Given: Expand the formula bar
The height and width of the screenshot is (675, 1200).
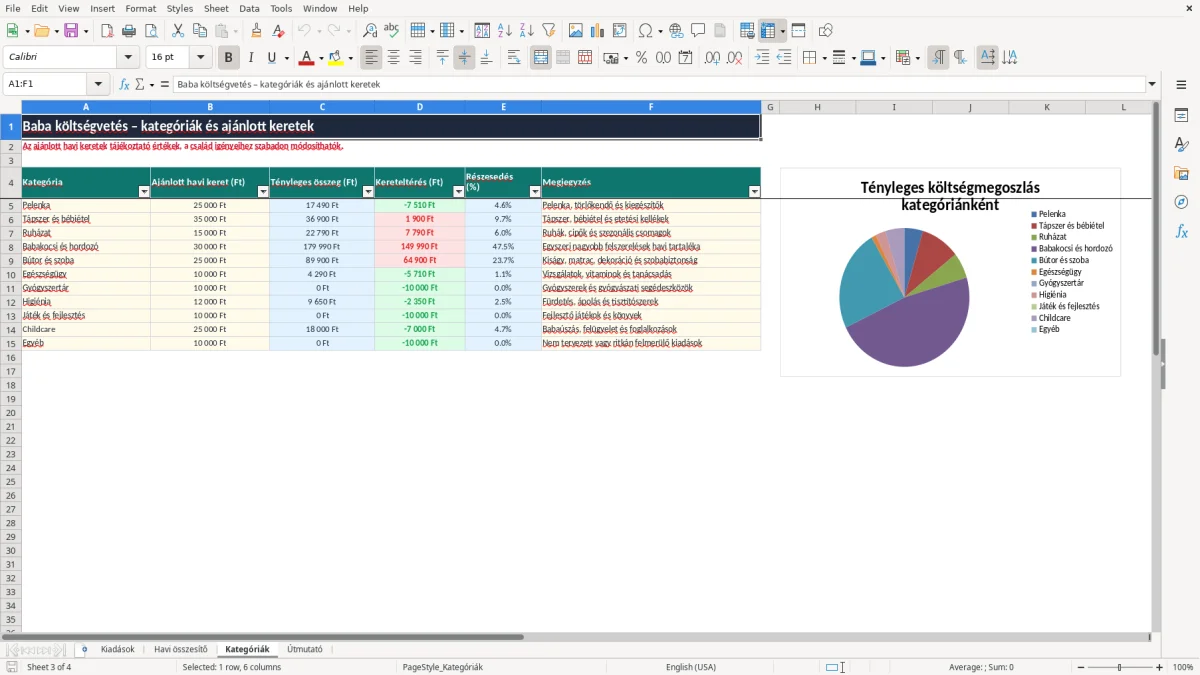Looking at the screenshot, I should point(1152,84).
